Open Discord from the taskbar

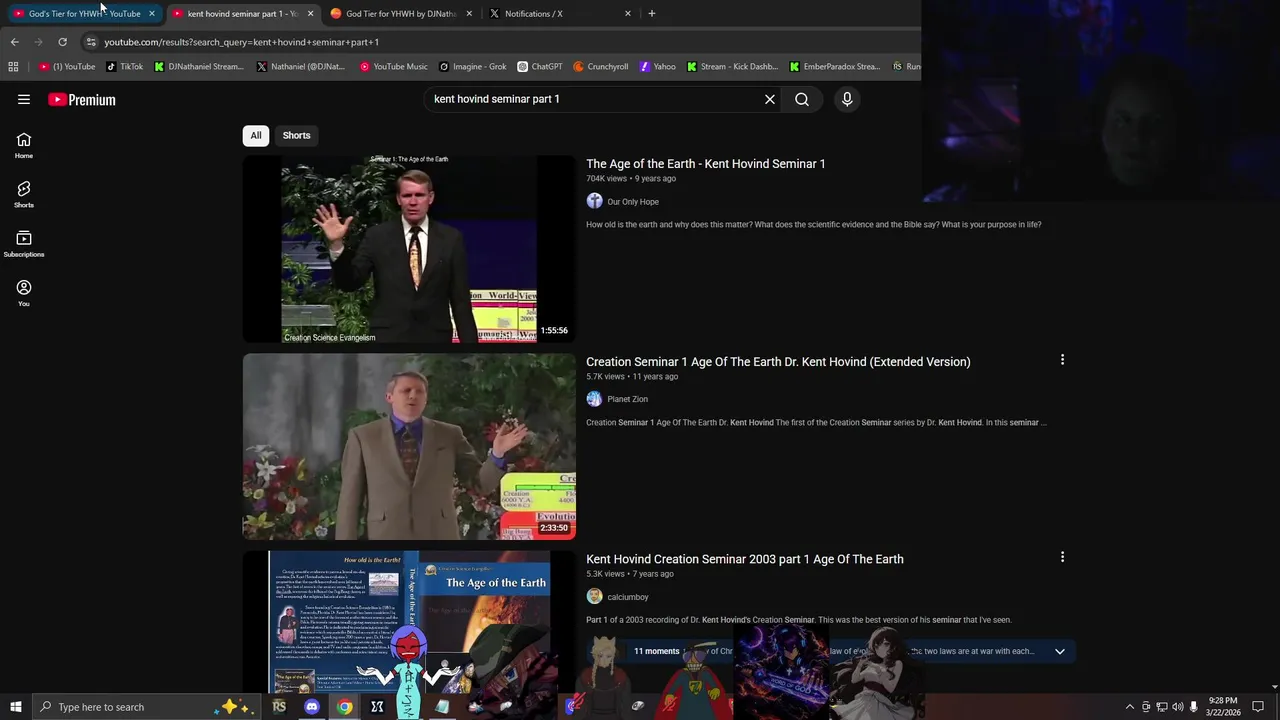(x=312, y=707)
